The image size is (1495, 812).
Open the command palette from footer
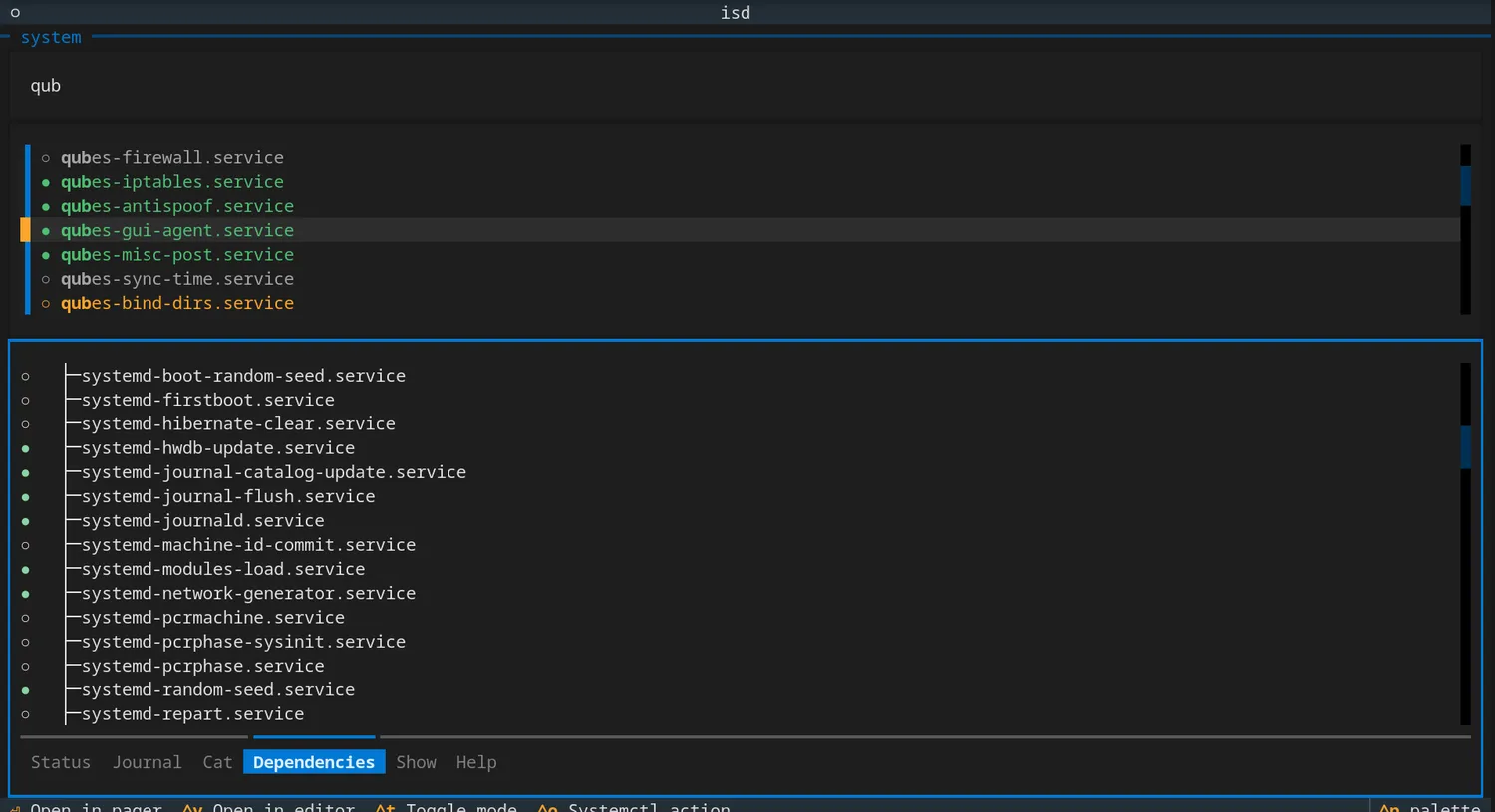coord(1429,806)
